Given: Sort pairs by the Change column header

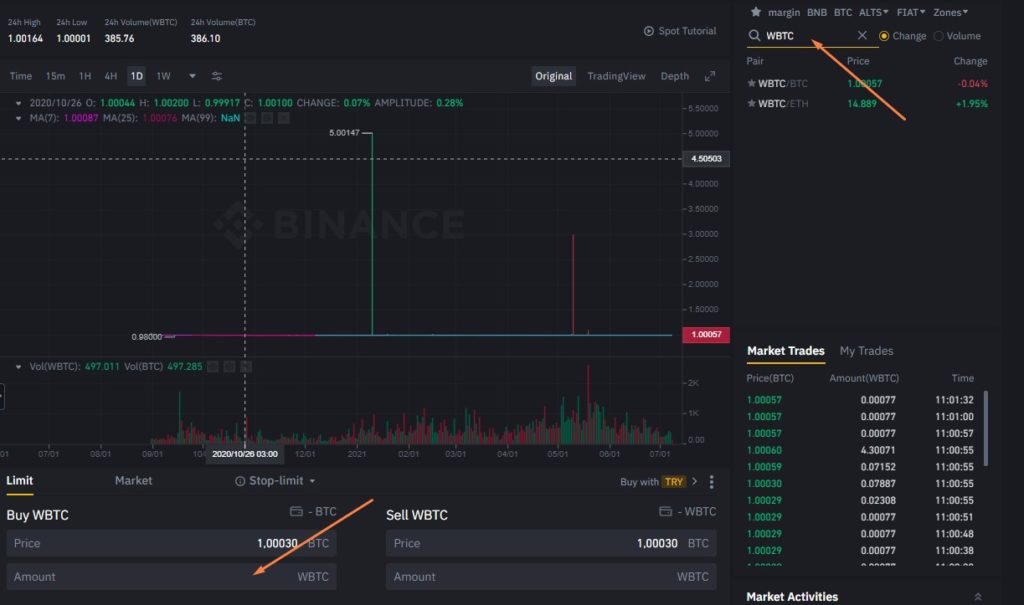Looking at the screenshot, I should [x=970, y=61].
